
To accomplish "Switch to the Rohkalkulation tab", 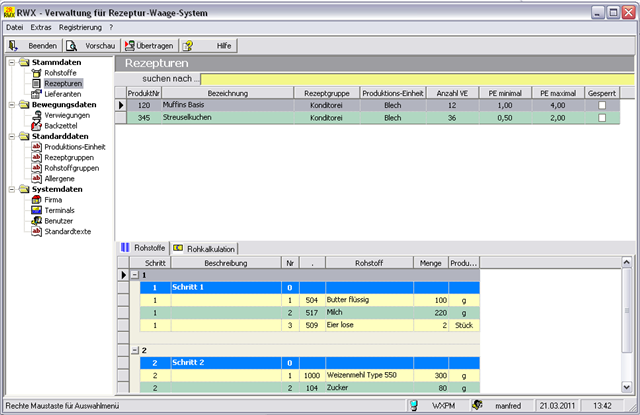I will [x=208, y=247].
